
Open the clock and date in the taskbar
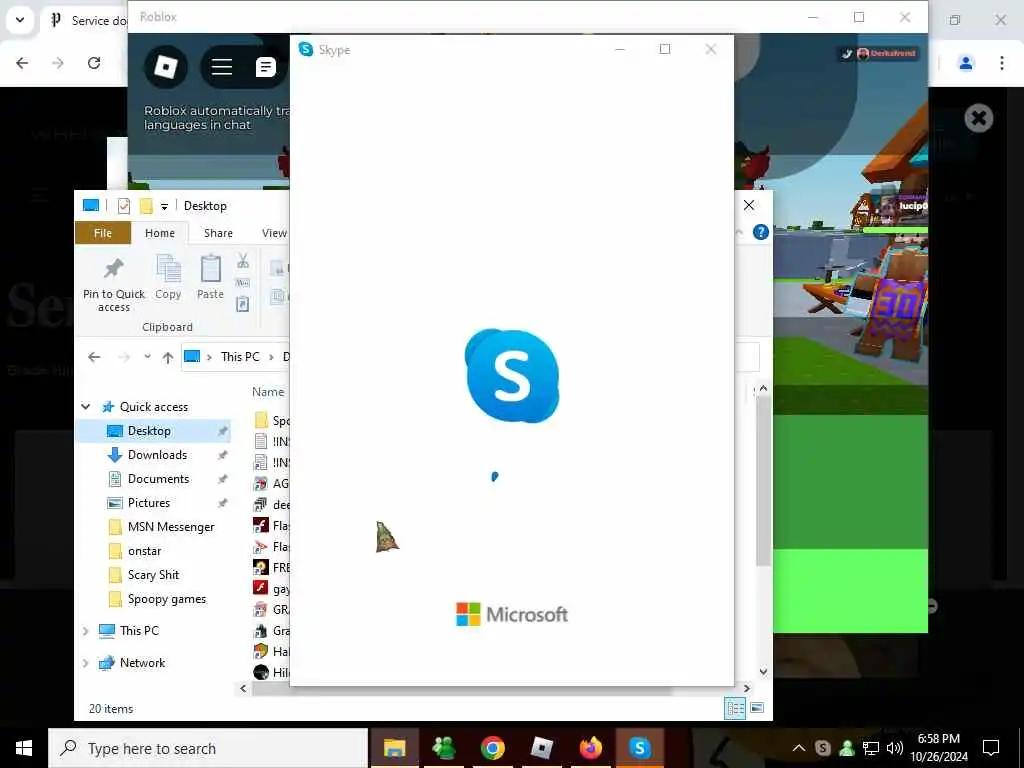939,748
